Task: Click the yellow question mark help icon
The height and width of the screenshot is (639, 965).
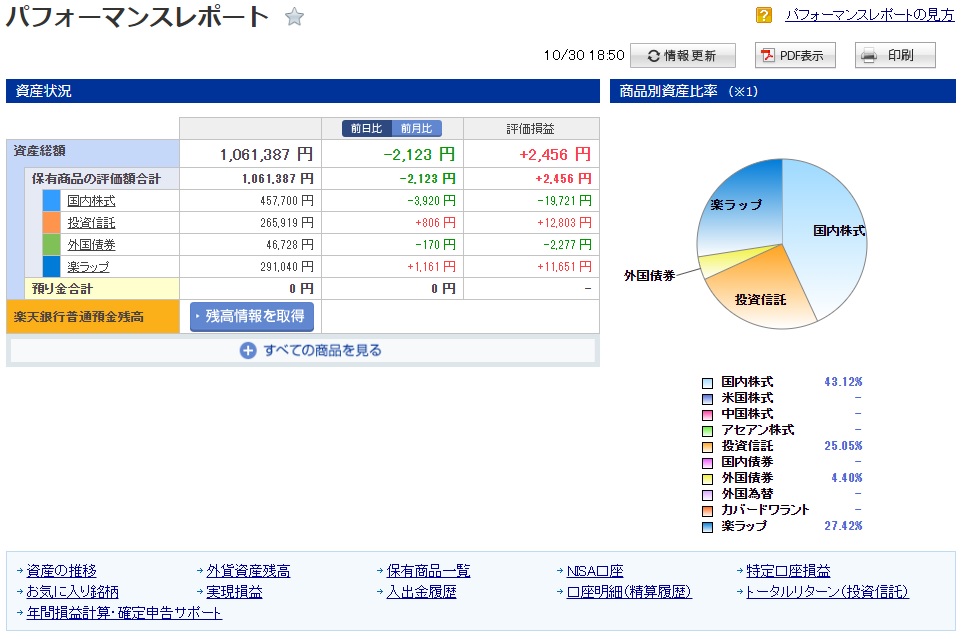Action: pyautogui.click(x=764, y=15)
